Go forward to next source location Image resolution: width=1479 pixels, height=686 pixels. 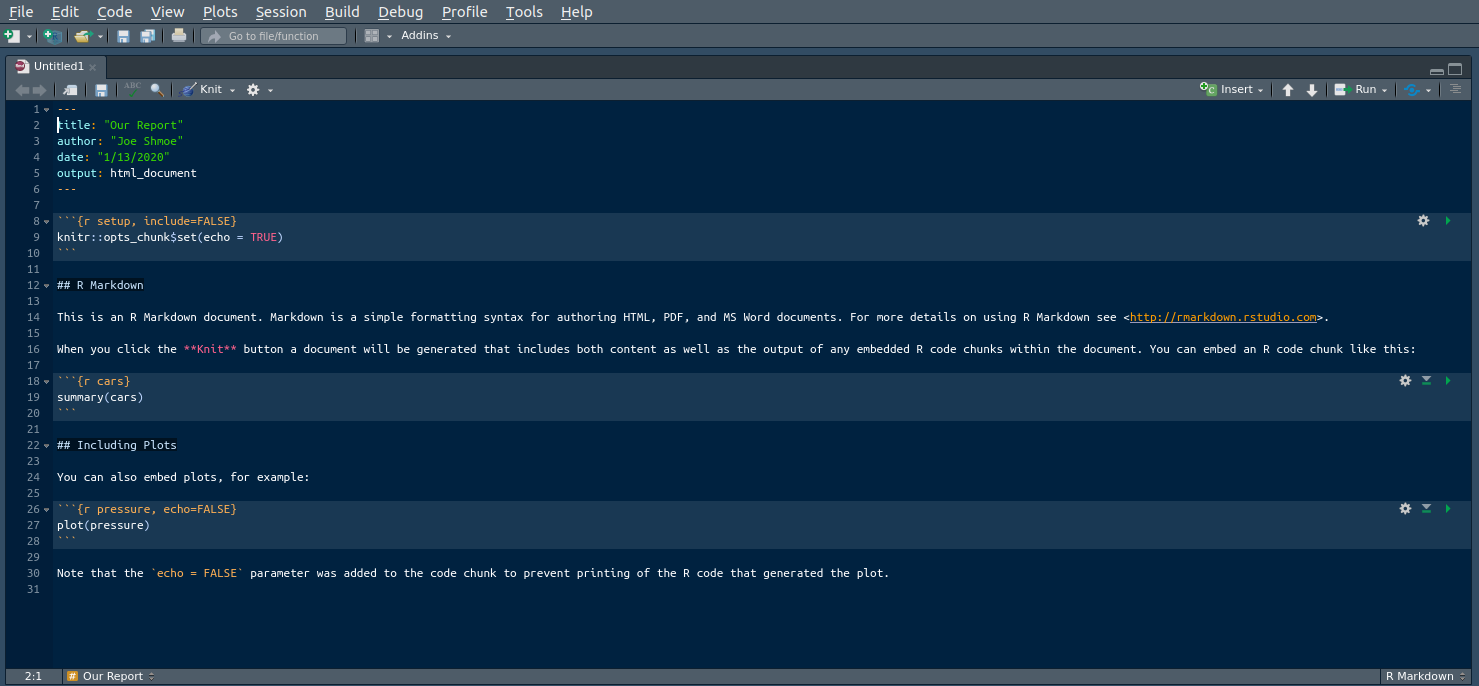[x=40, y=90]
